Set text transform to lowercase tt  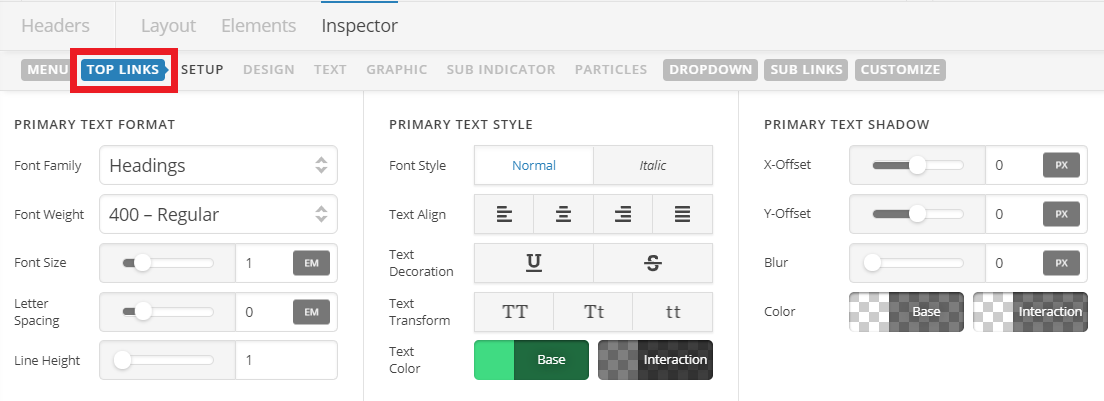[672, 312]
